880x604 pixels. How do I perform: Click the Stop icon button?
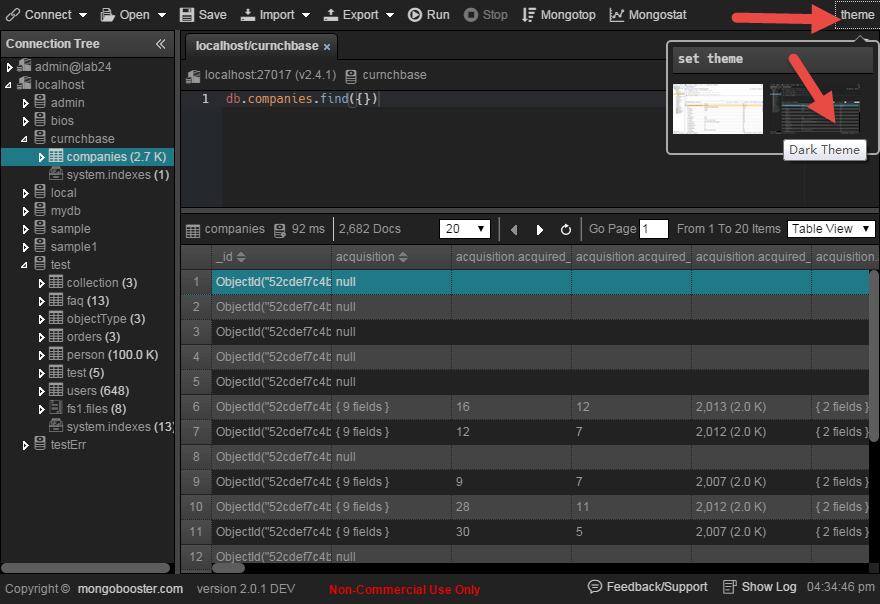[x=471, y=15]
